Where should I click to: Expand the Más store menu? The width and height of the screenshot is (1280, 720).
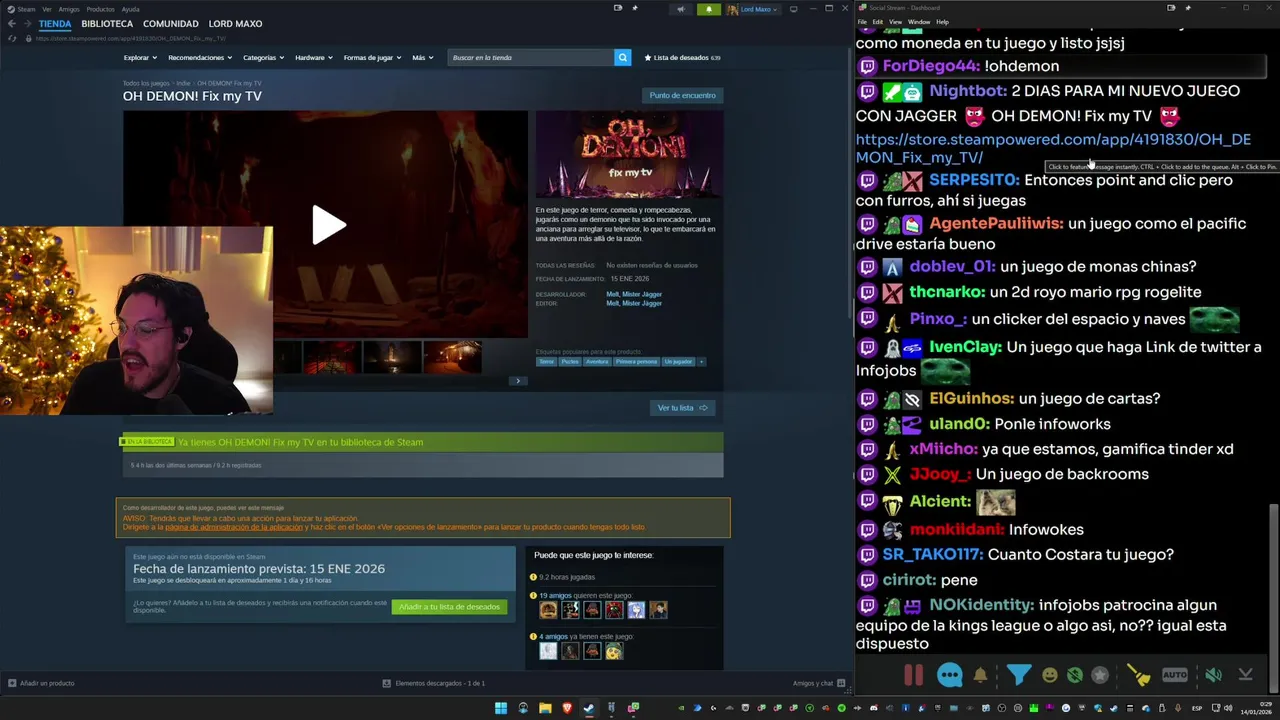click(x=422, y=57)
